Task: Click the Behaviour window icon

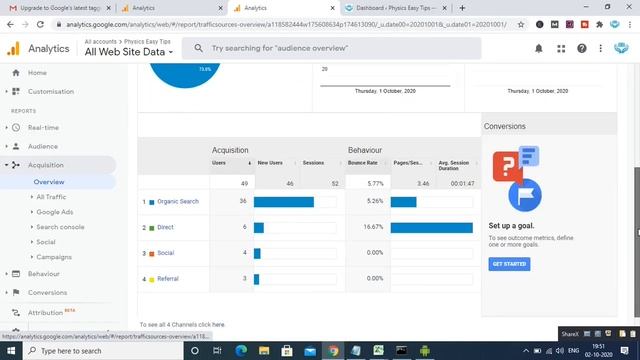Action: (16, 274)
